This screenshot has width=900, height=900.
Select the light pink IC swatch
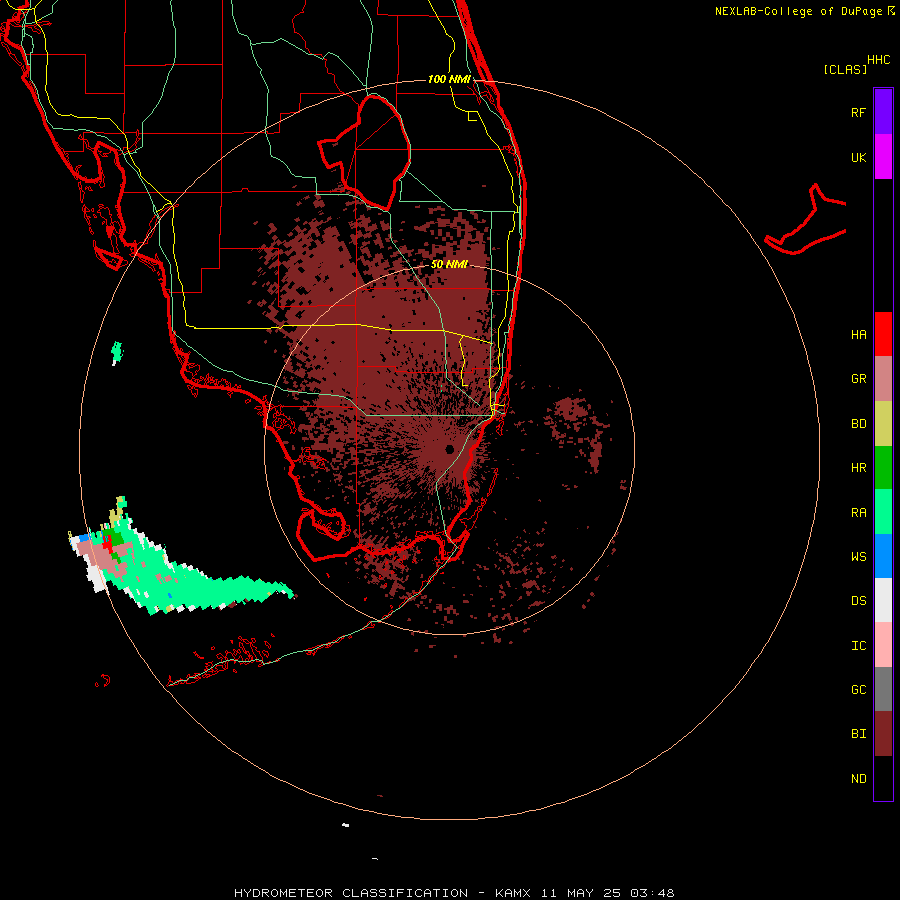pos(883,645)
